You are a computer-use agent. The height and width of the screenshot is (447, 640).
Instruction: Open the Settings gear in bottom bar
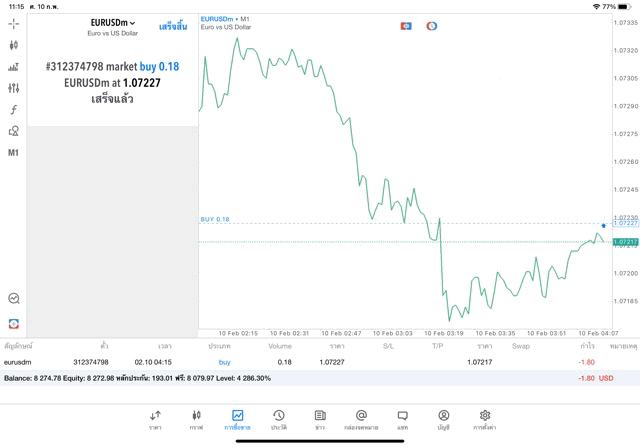(485, 419)
